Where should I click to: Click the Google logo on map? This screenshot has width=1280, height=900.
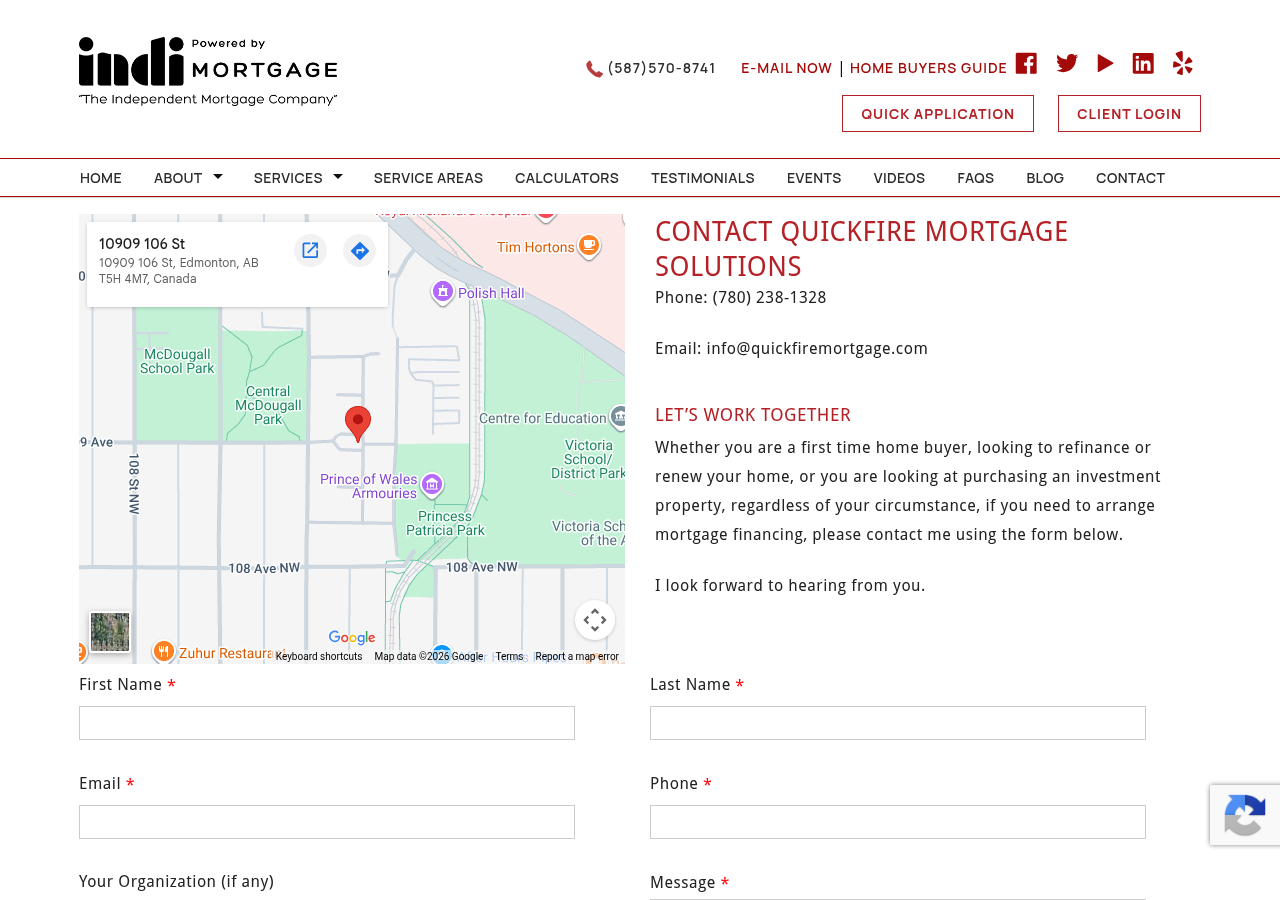point(352,638)
